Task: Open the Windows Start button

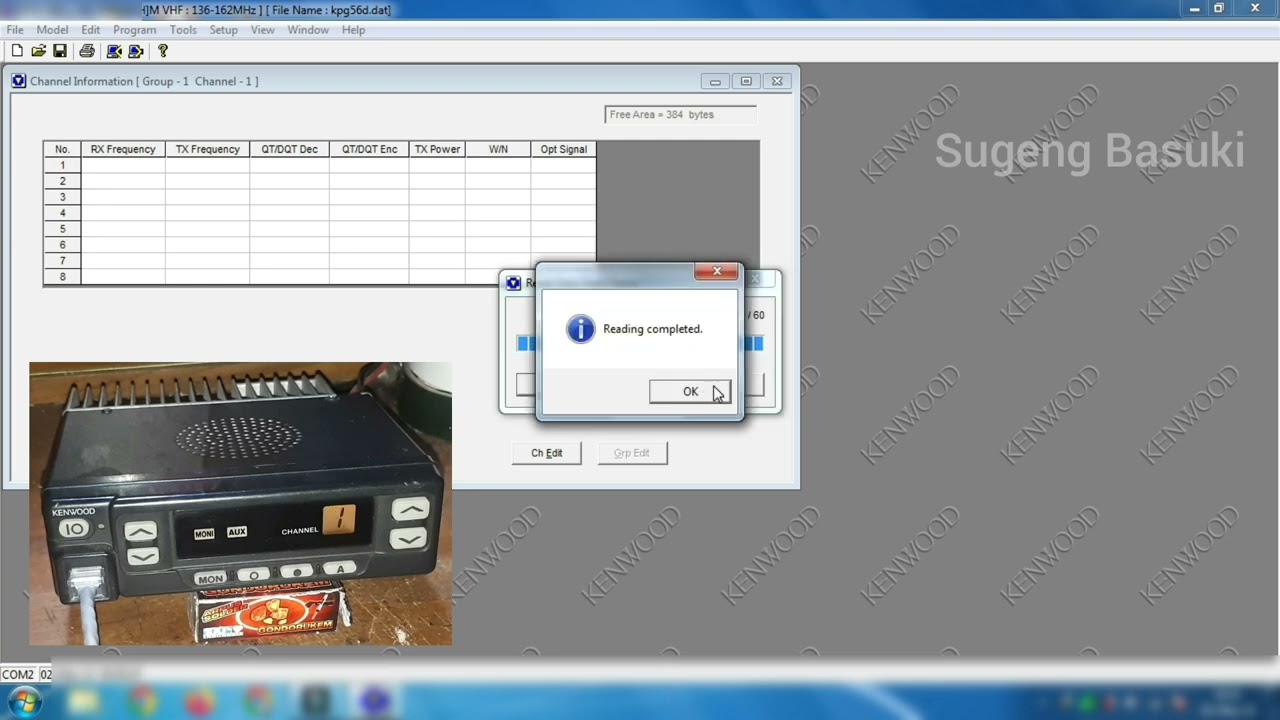Action: point(23,702)
